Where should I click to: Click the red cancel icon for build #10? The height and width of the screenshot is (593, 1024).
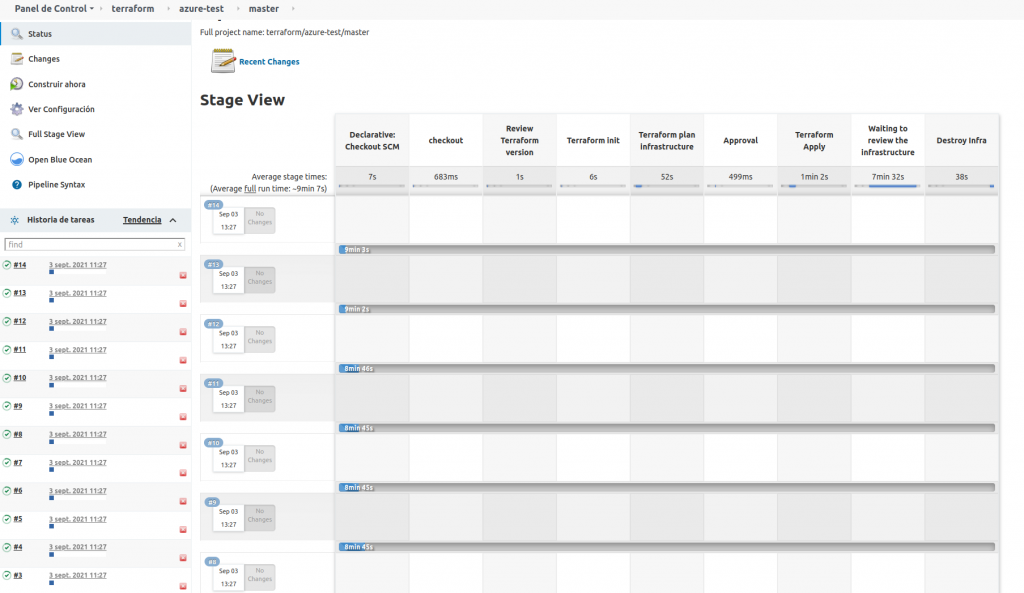(x=183, y=388)
